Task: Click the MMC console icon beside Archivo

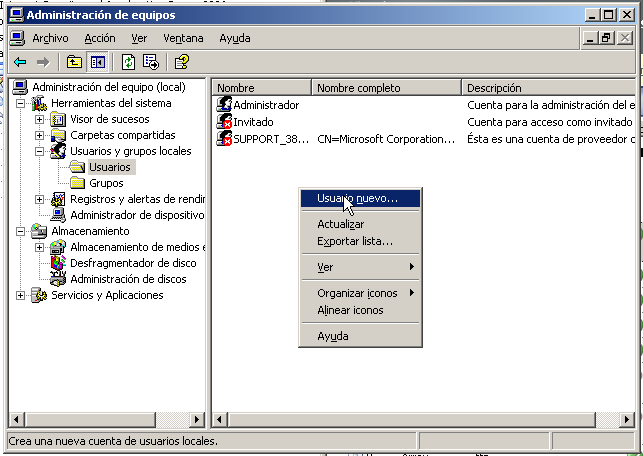Action: click(x=17, y=38)
